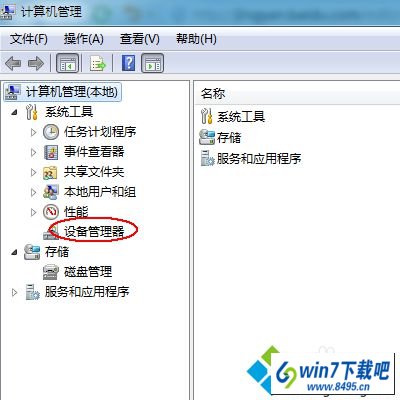Viewport: 400px width, 400px height.
Task: Expand the 任务计划程序 node arrow
Action: [x=33, y=132]
